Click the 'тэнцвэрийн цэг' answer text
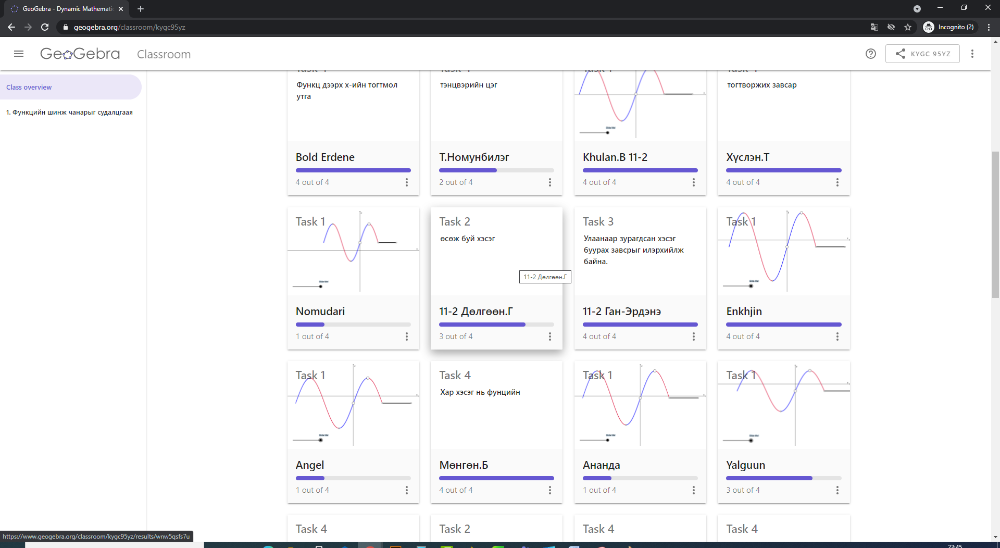This screenshot has width=1000, height=548. click(x=468, y=85)
